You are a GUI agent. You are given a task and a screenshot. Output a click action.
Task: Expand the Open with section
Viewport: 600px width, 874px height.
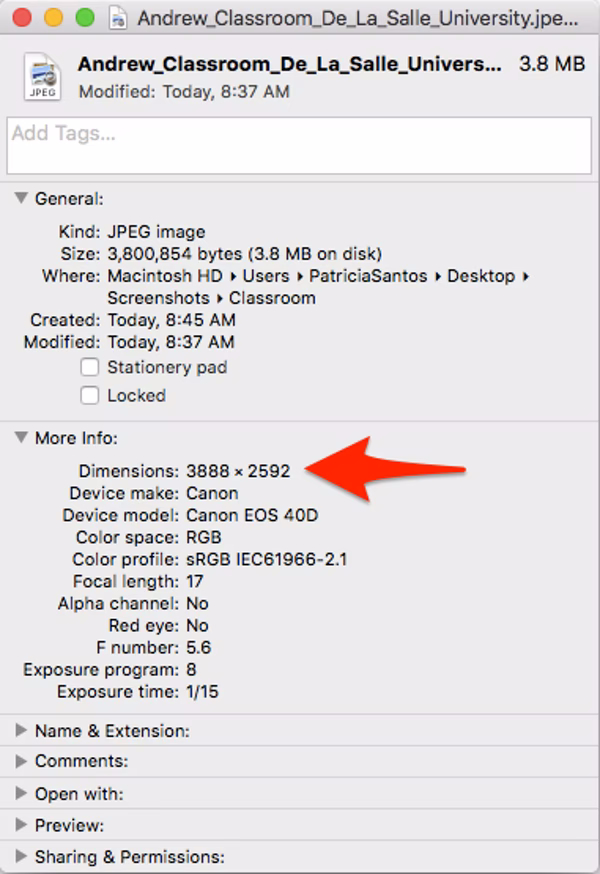pos(21,794)
